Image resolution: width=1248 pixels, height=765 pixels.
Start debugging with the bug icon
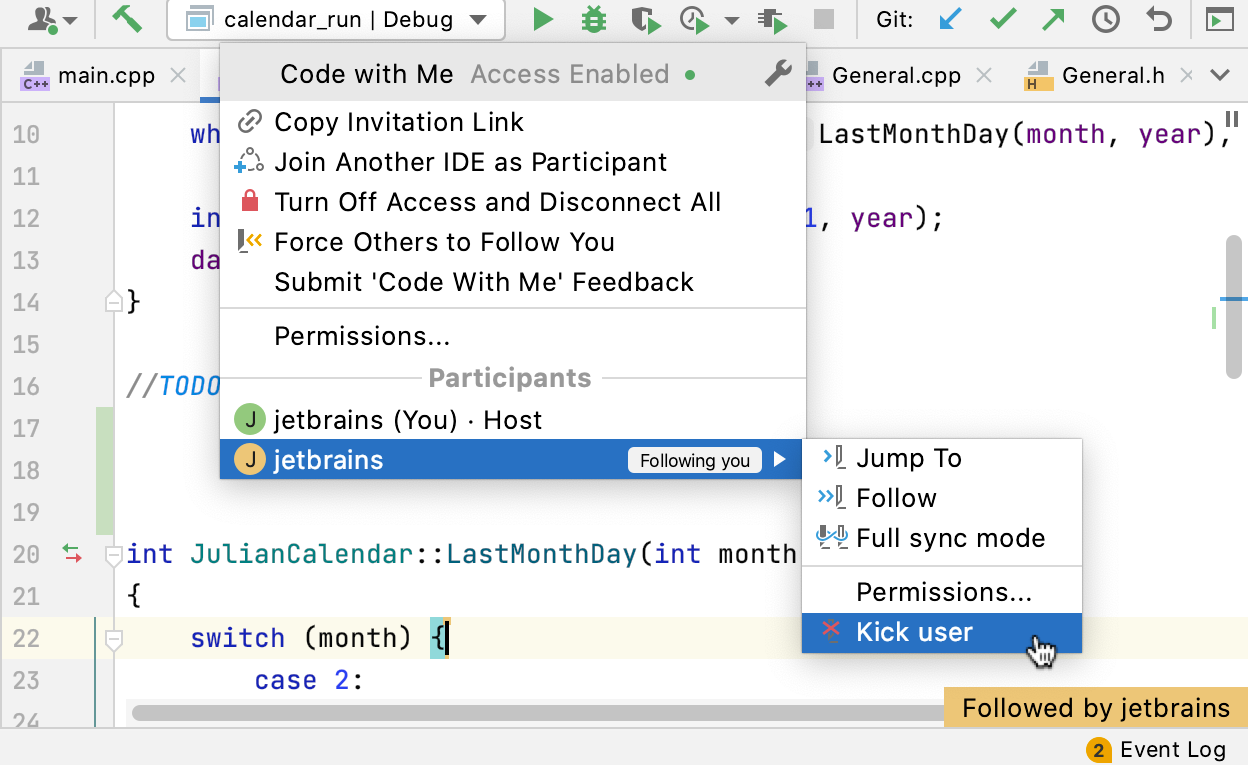pyautogui.click(x=594, y=19)
